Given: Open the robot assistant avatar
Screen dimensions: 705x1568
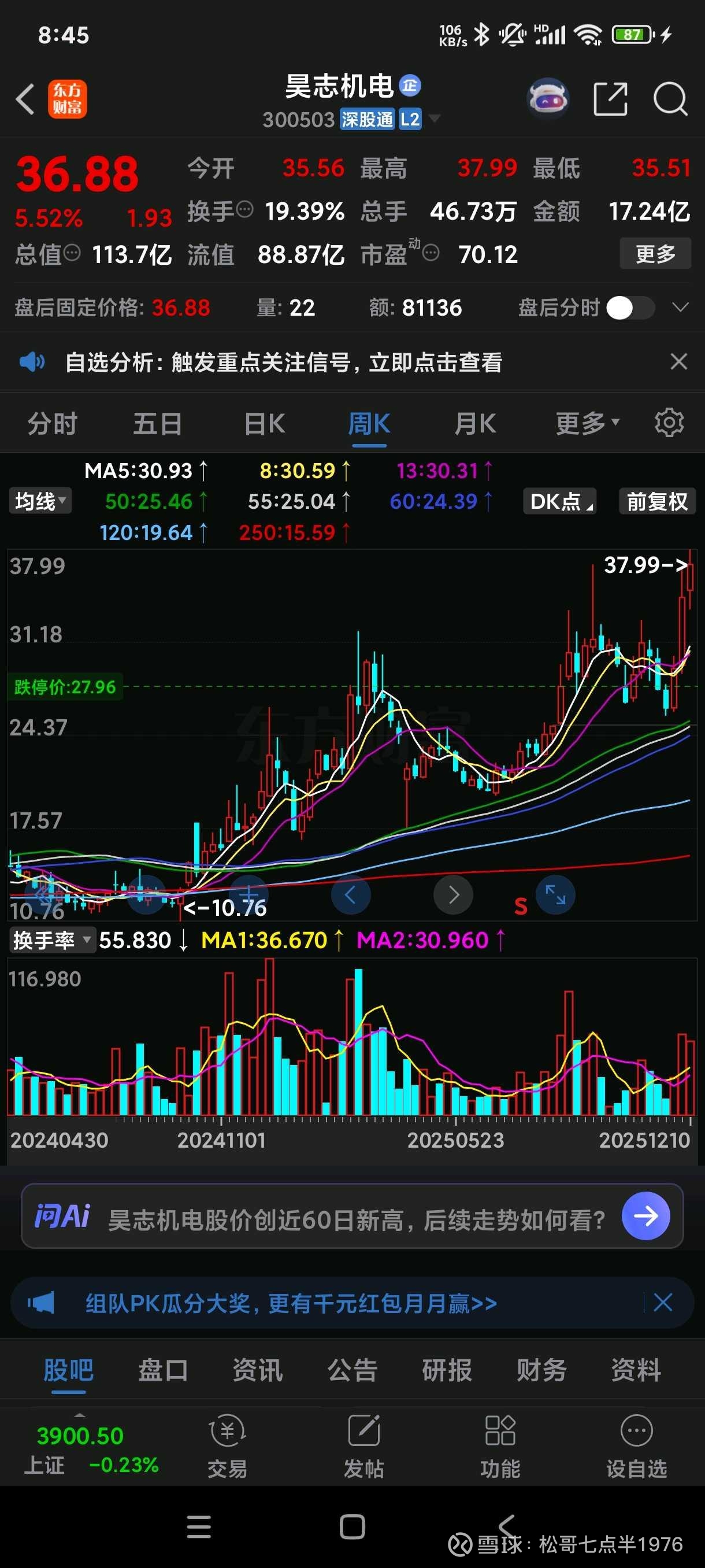Looking at the screenshot, I should 548,98.
